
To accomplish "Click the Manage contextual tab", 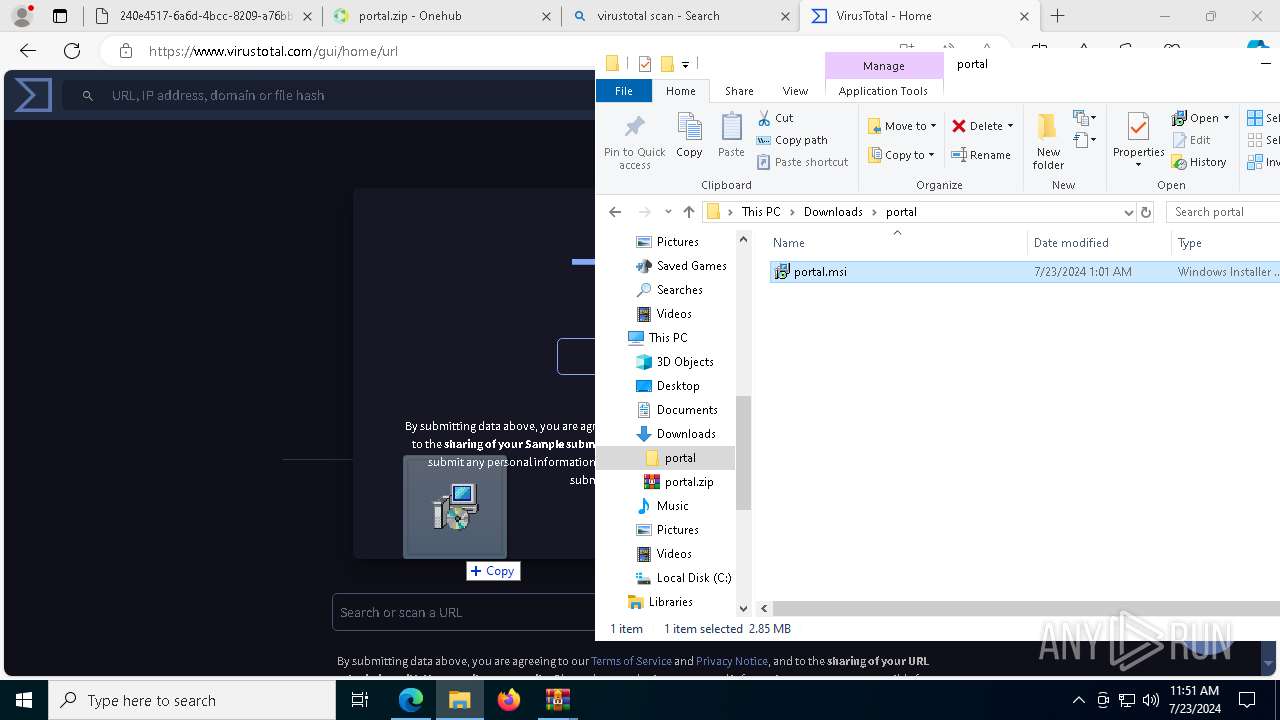I will pyautogui.click(x=883, y=66).
